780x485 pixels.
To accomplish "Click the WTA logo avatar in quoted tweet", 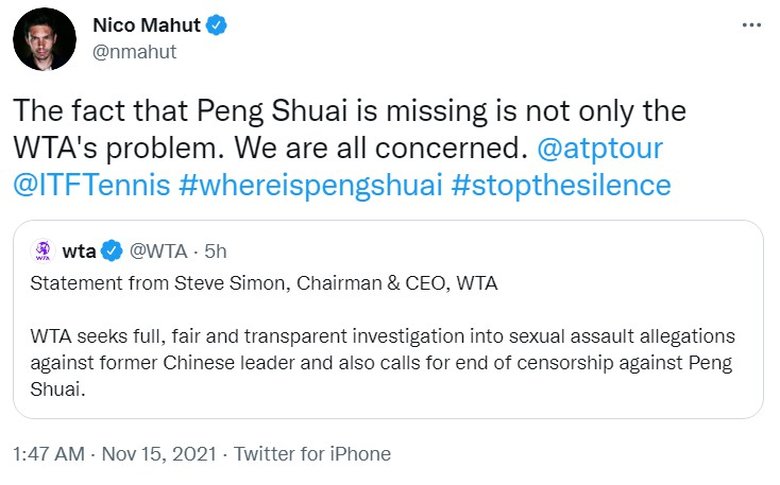I will [x=43, y=250].
